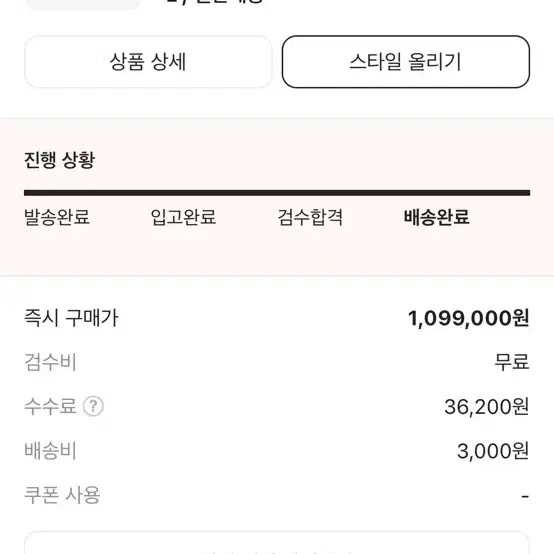Click the 수수료 fee label text

[x=50, y=406]
